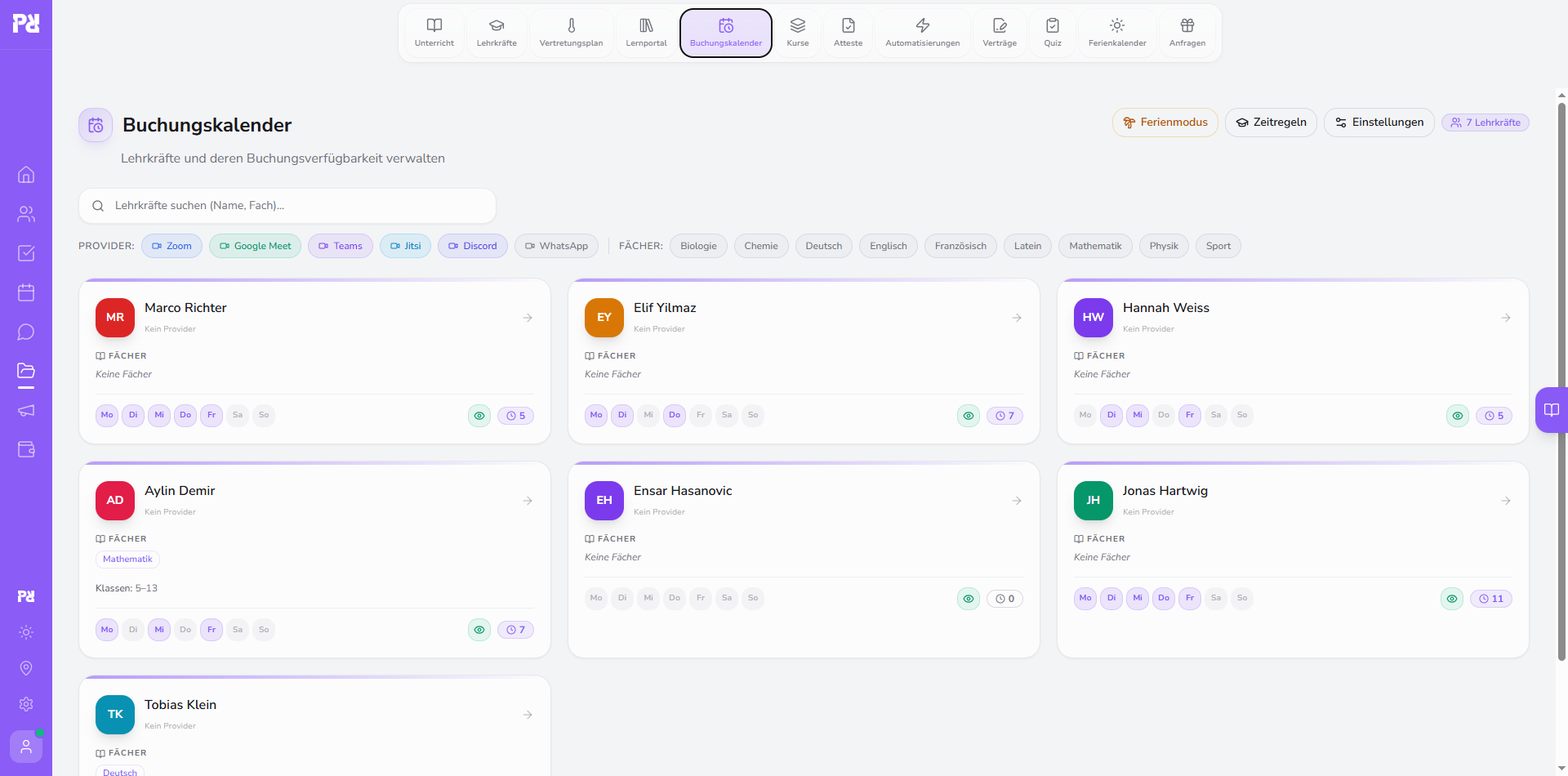Click the Mo day pill on Marco Richter's card
Screen dimensions: 1568x776
(107, 416)
